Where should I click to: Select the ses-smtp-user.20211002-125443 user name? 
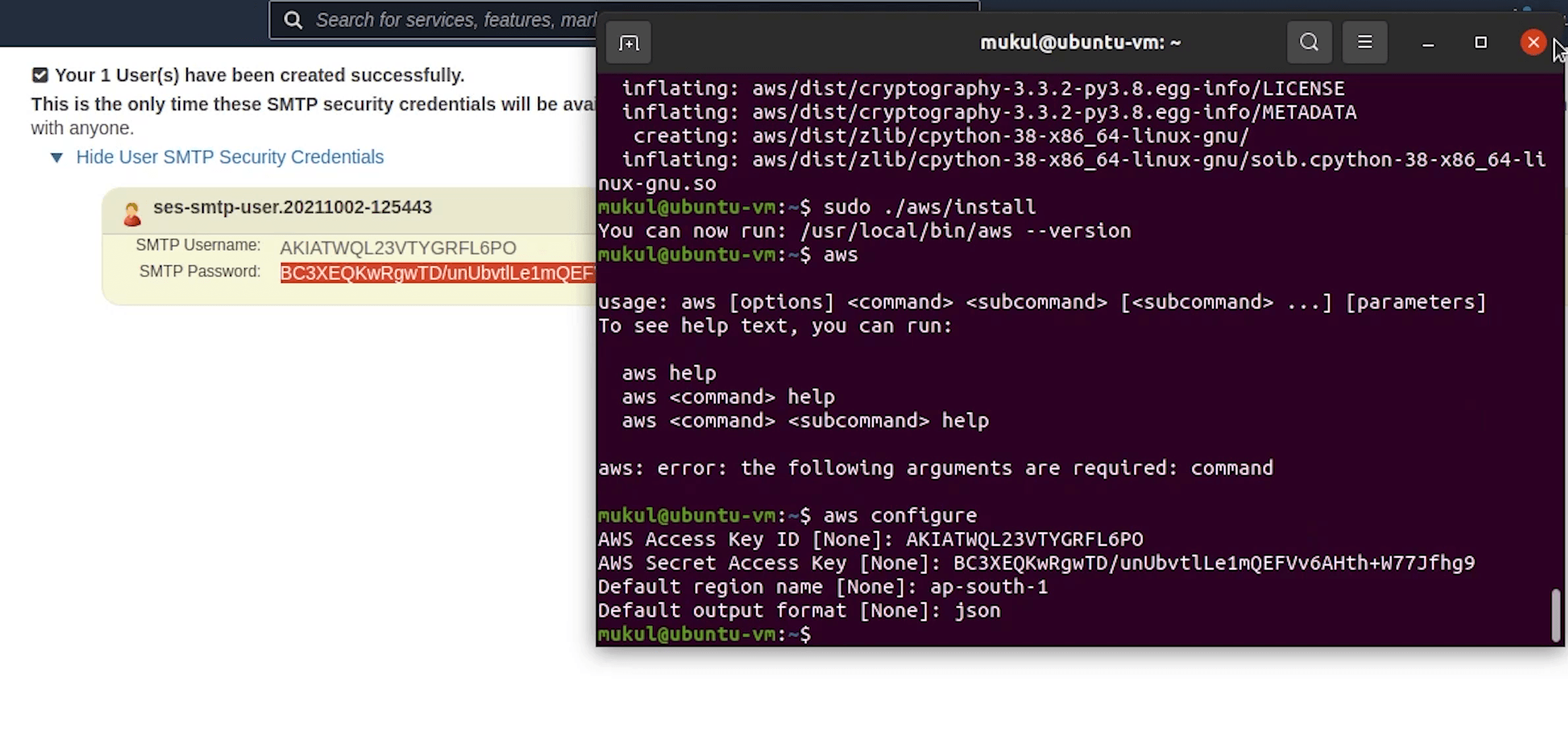(293, 207)
